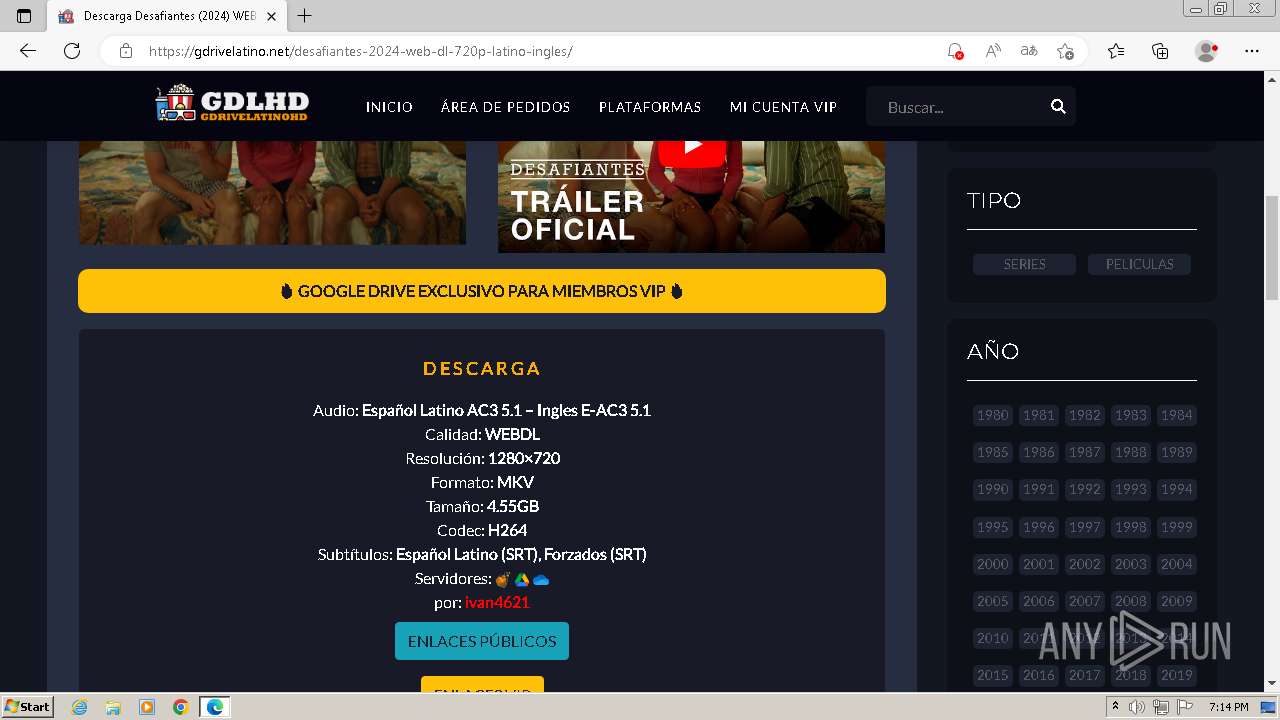
Task: Go to the INICIO menu item
Action: pyautogui.click(x=389, y=107)
